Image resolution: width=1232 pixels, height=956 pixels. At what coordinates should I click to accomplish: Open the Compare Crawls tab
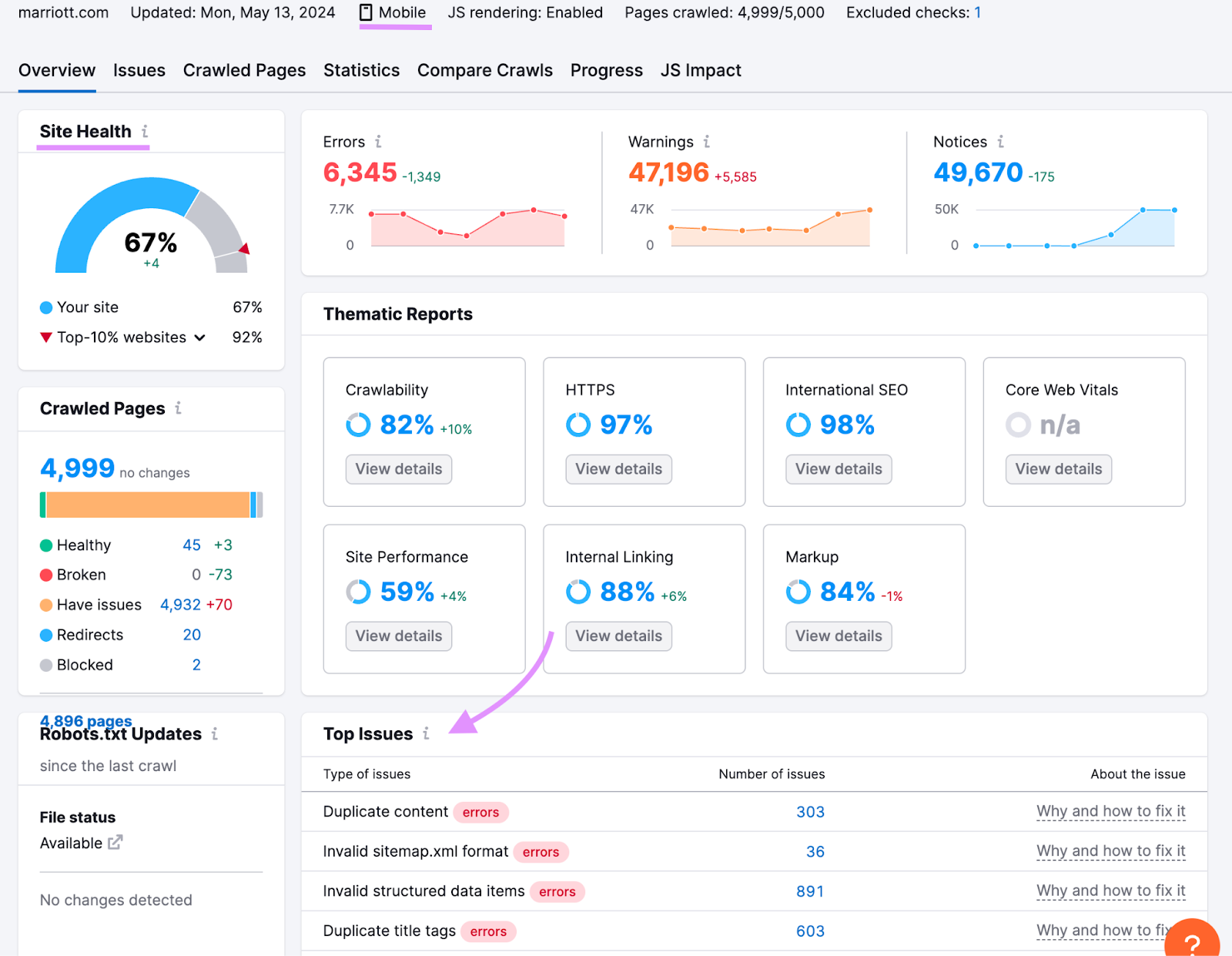point(485,70)
